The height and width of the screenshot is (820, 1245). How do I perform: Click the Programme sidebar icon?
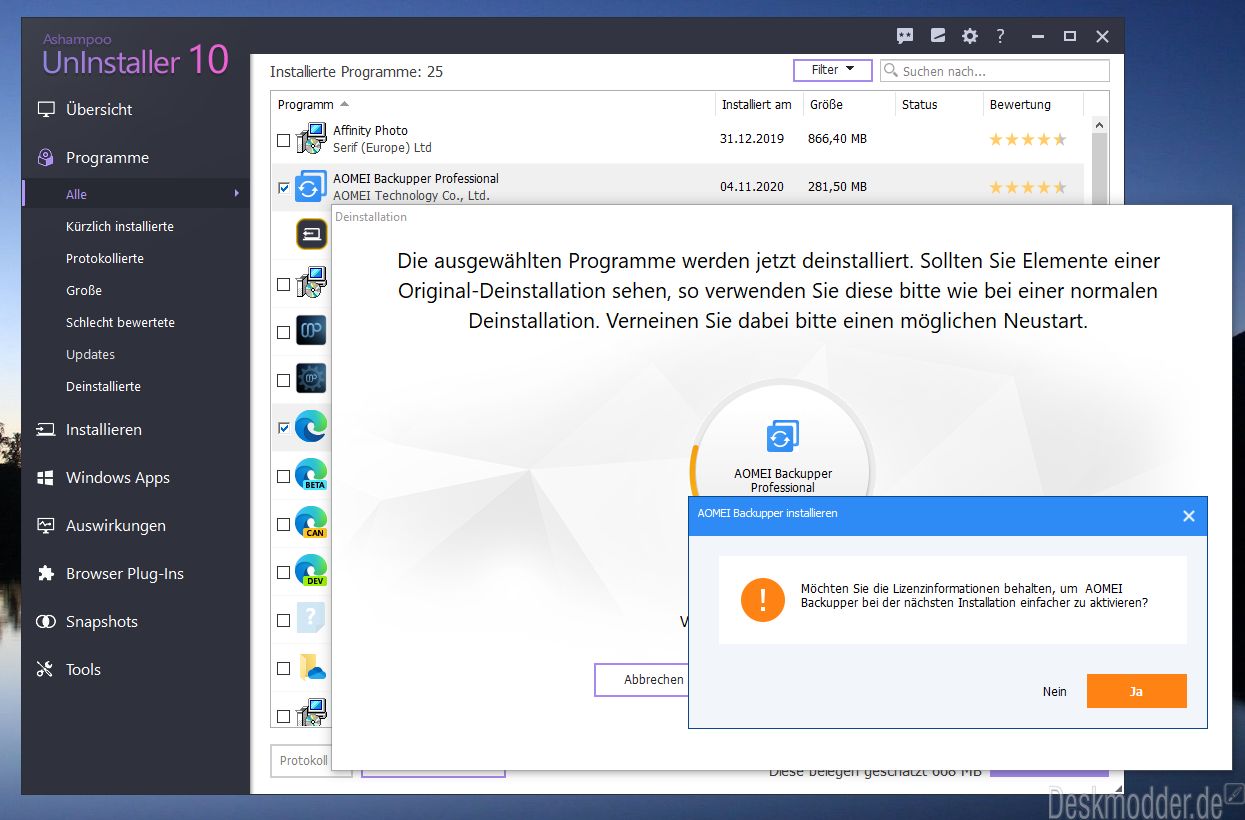[45, 157]
